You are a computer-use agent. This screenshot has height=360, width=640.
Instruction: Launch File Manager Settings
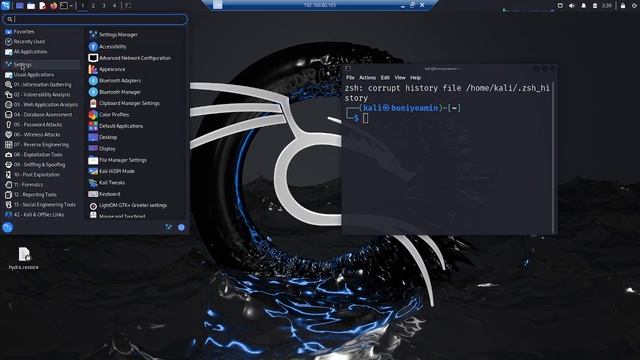point(136,160)
